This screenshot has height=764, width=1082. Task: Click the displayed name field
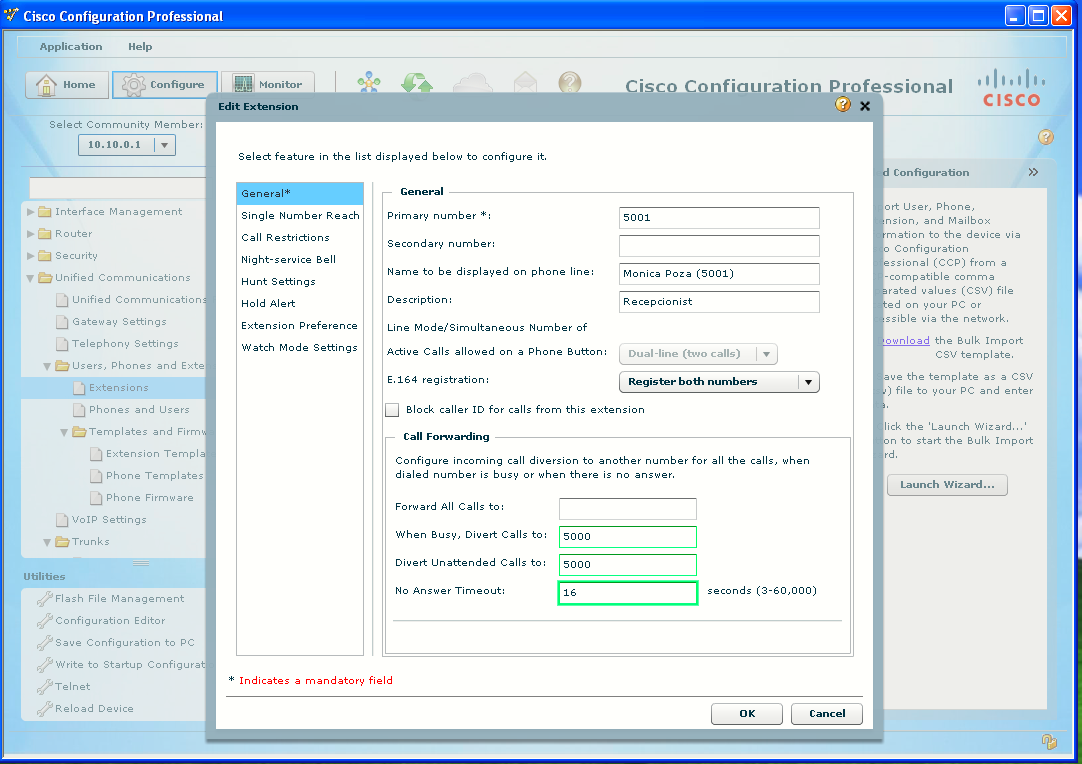pos(719,273)
